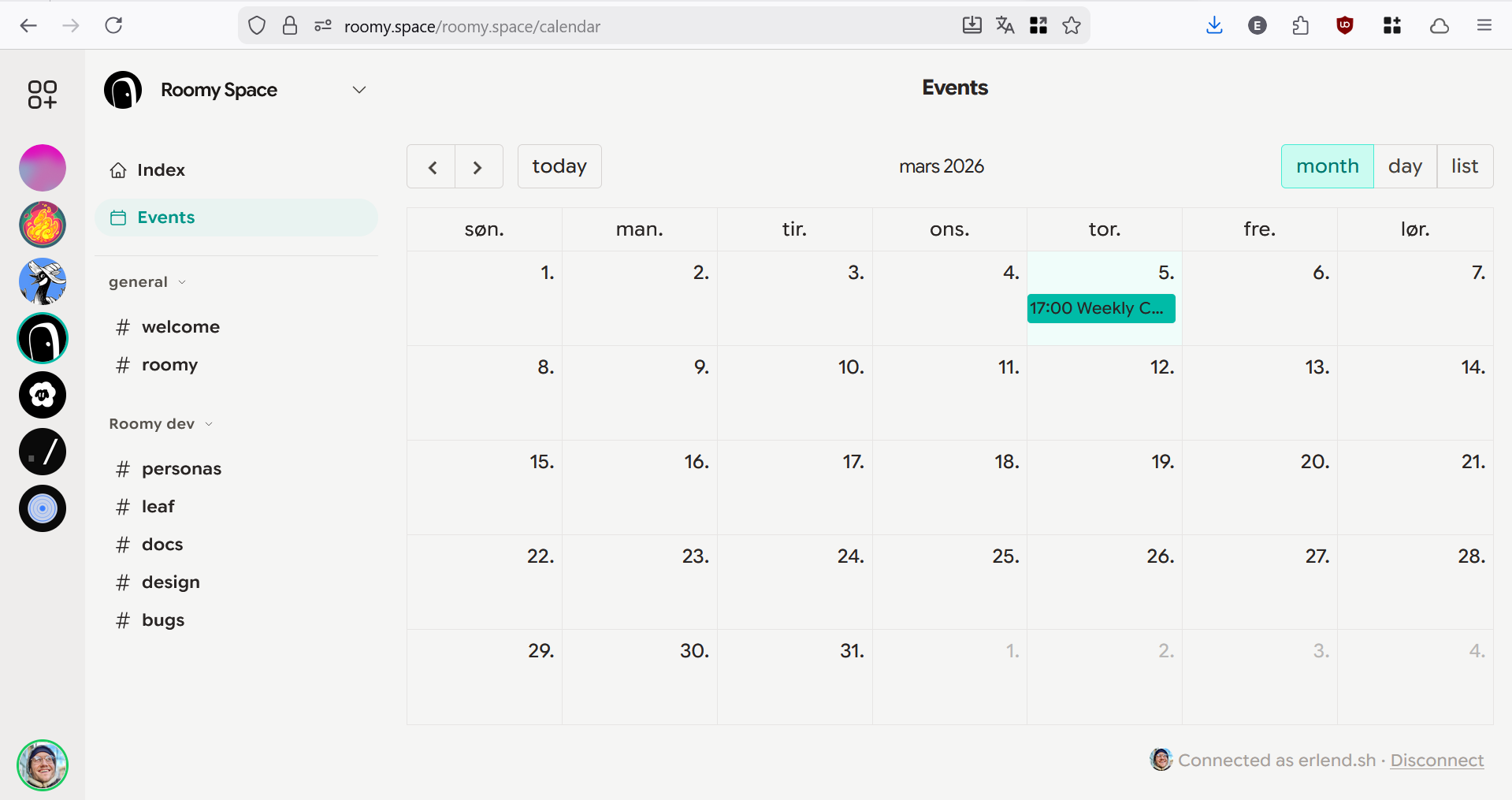Switch calendar to day view
Screen dimensions: 1512x800
1405,166
